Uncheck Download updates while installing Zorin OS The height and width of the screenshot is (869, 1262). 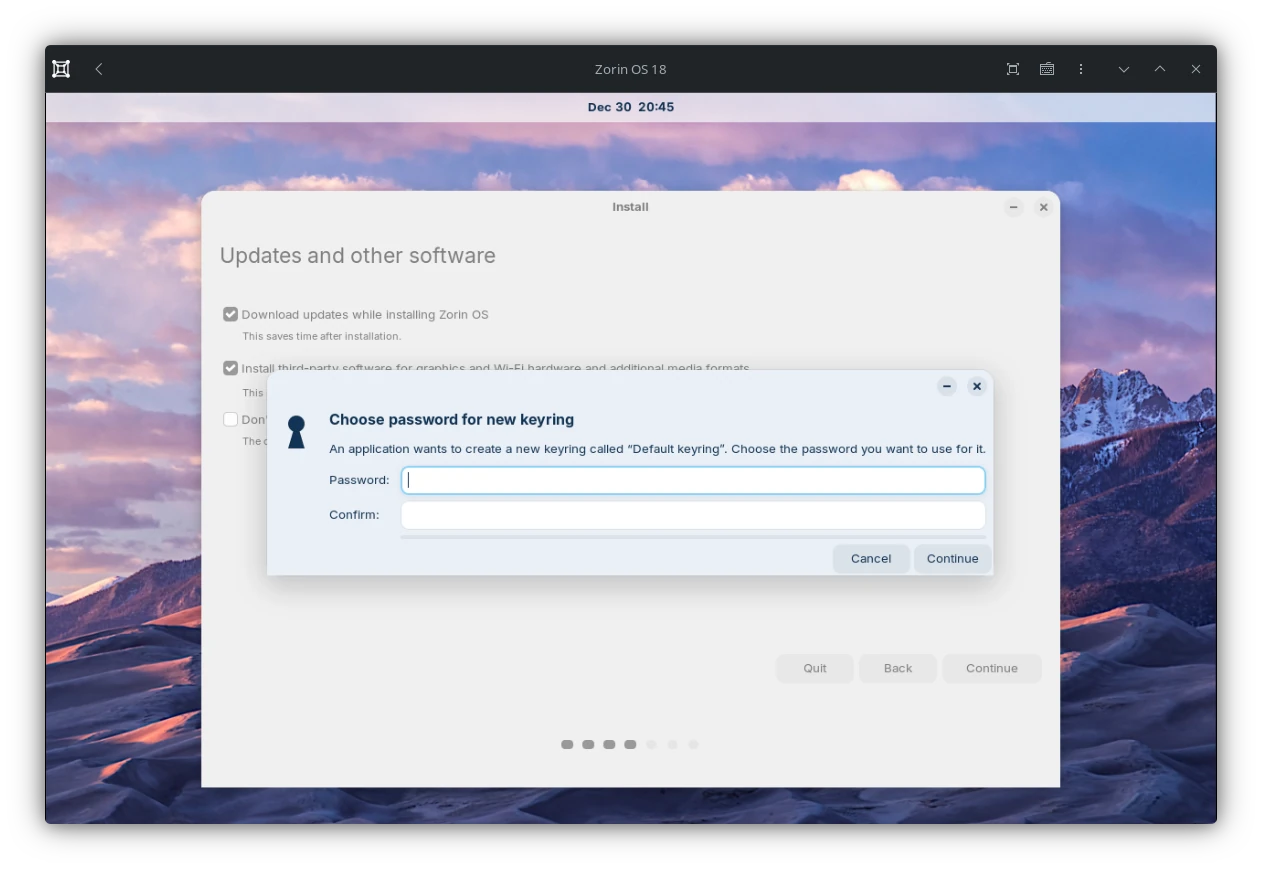tap(230, 314)
